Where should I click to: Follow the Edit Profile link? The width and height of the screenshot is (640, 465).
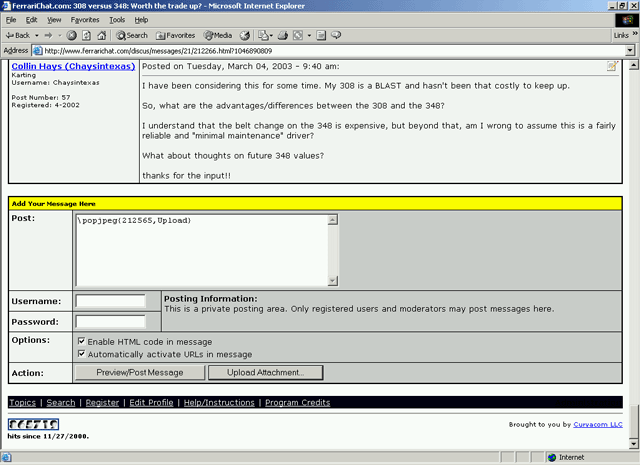tap(151, 403)
